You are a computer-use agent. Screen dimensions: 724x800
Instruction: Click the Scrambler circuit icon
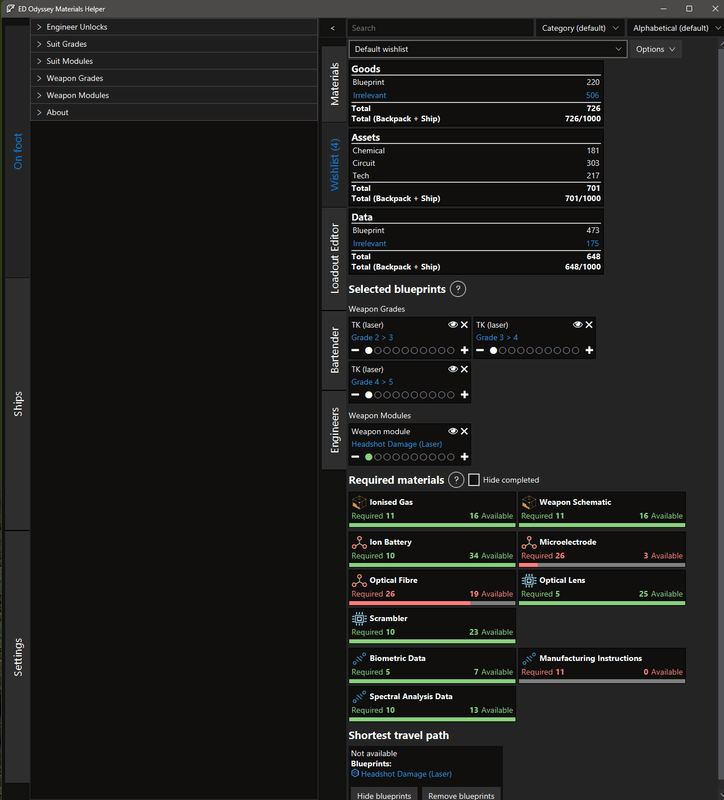coord(359,618)
